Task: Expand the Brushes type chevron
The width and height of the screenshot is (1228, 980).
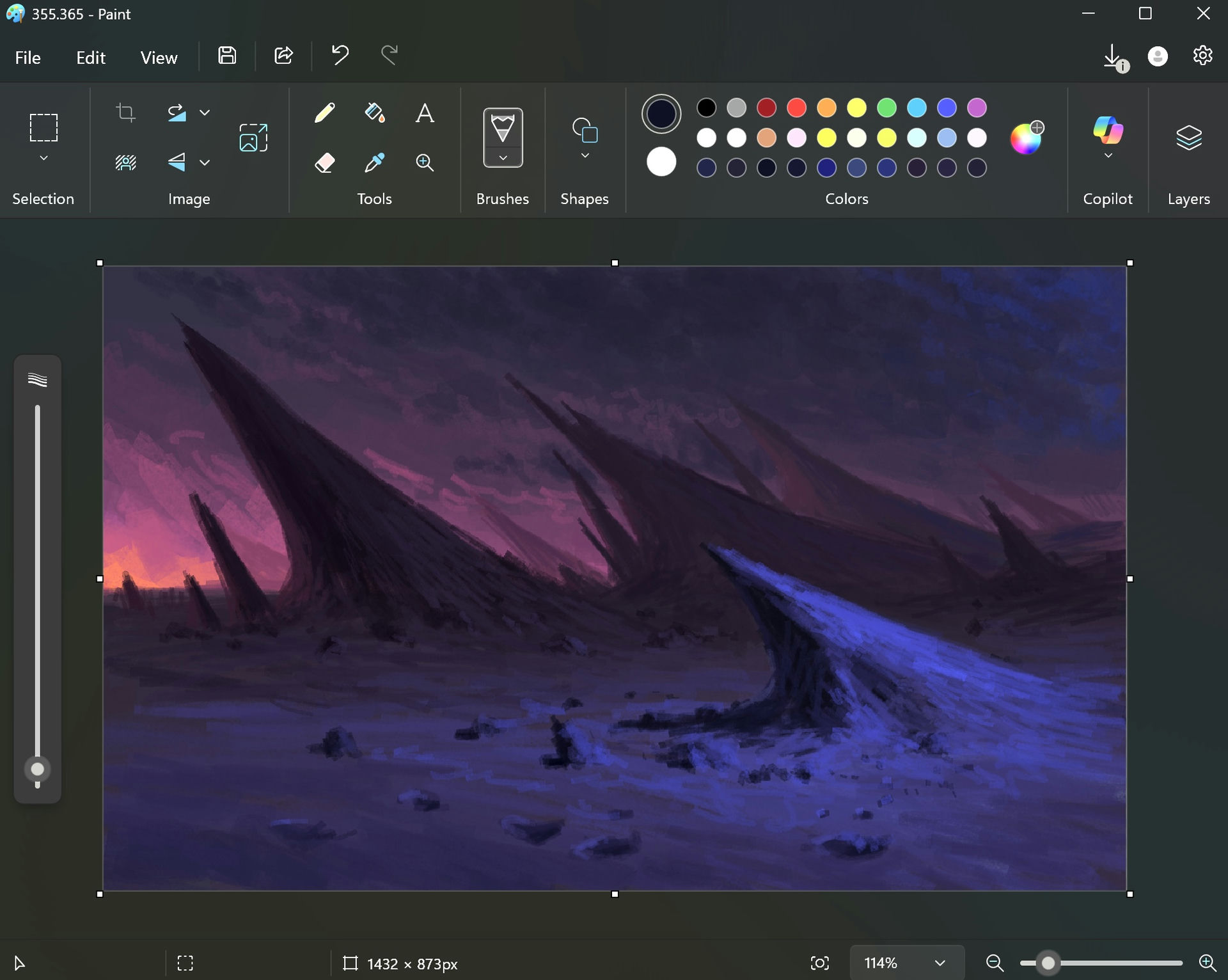Action: click(503, 158)
